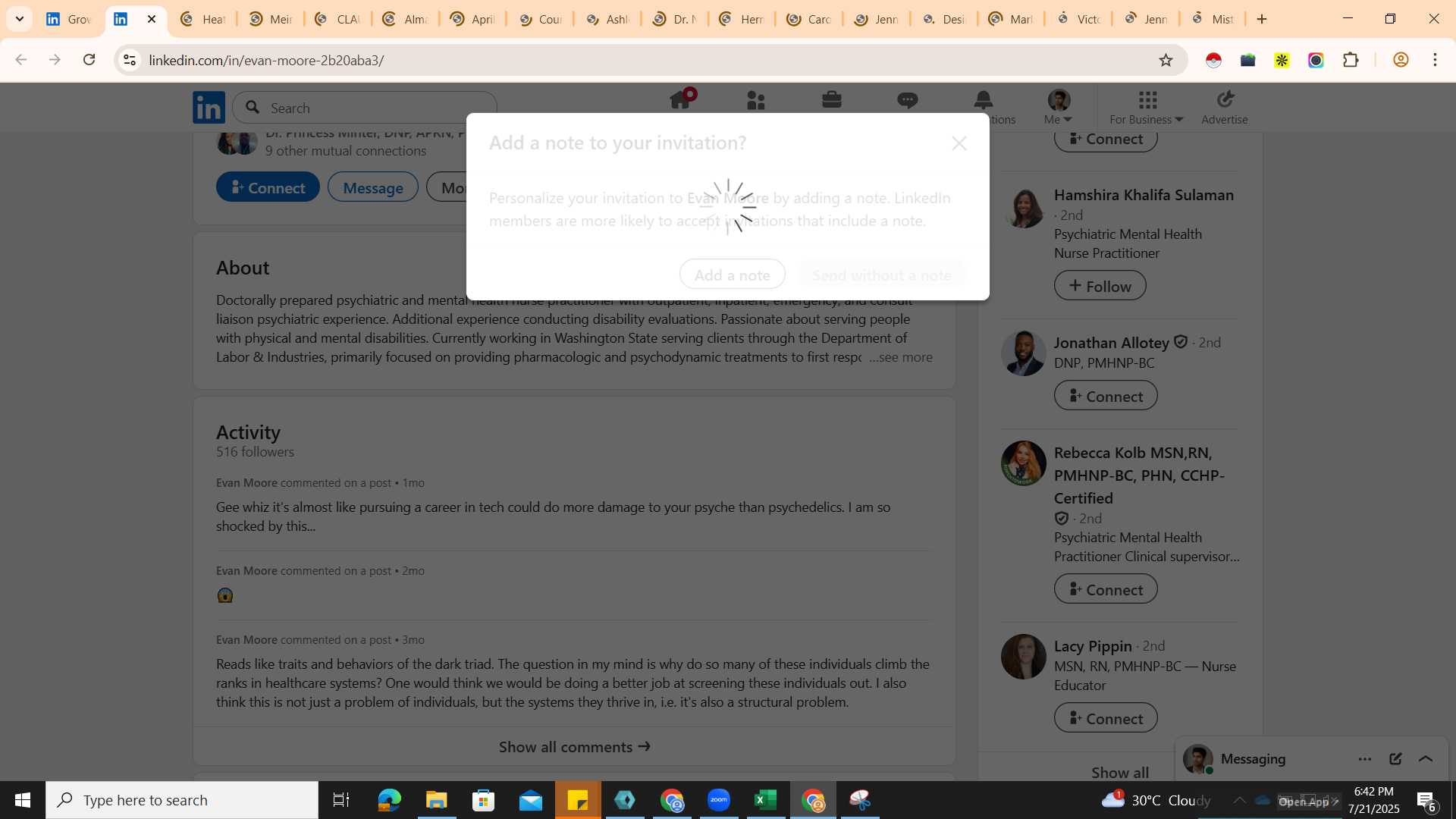Open Chrome profile avatar icon
Screen dimensions: 1456x819
1401,60
